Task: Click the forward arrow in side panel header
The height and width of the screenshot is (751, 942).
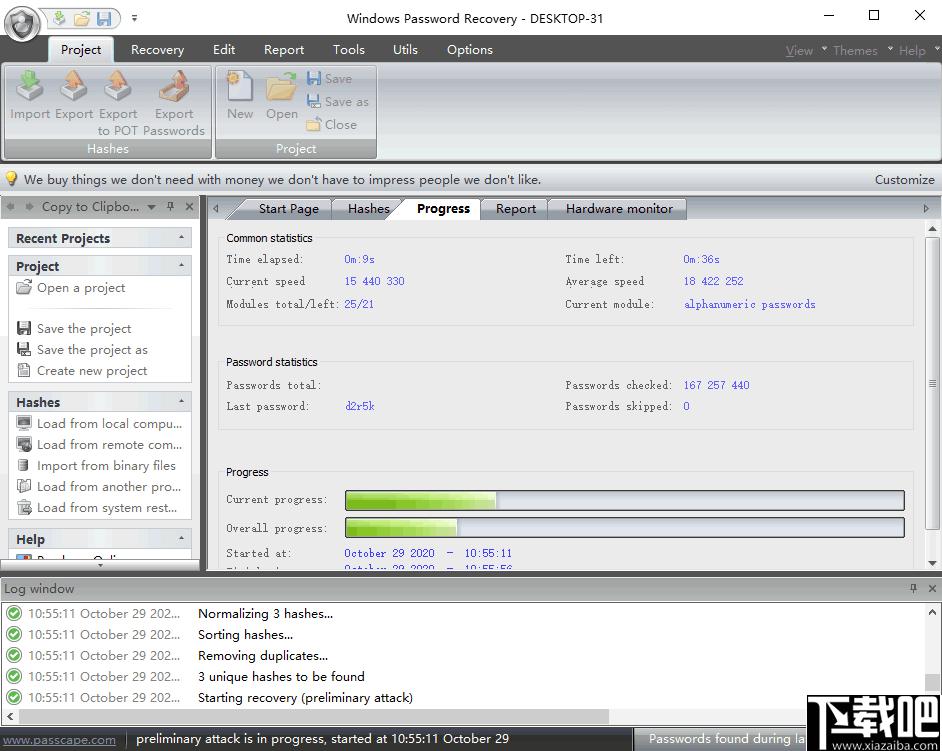Action: tap(29, 207)
